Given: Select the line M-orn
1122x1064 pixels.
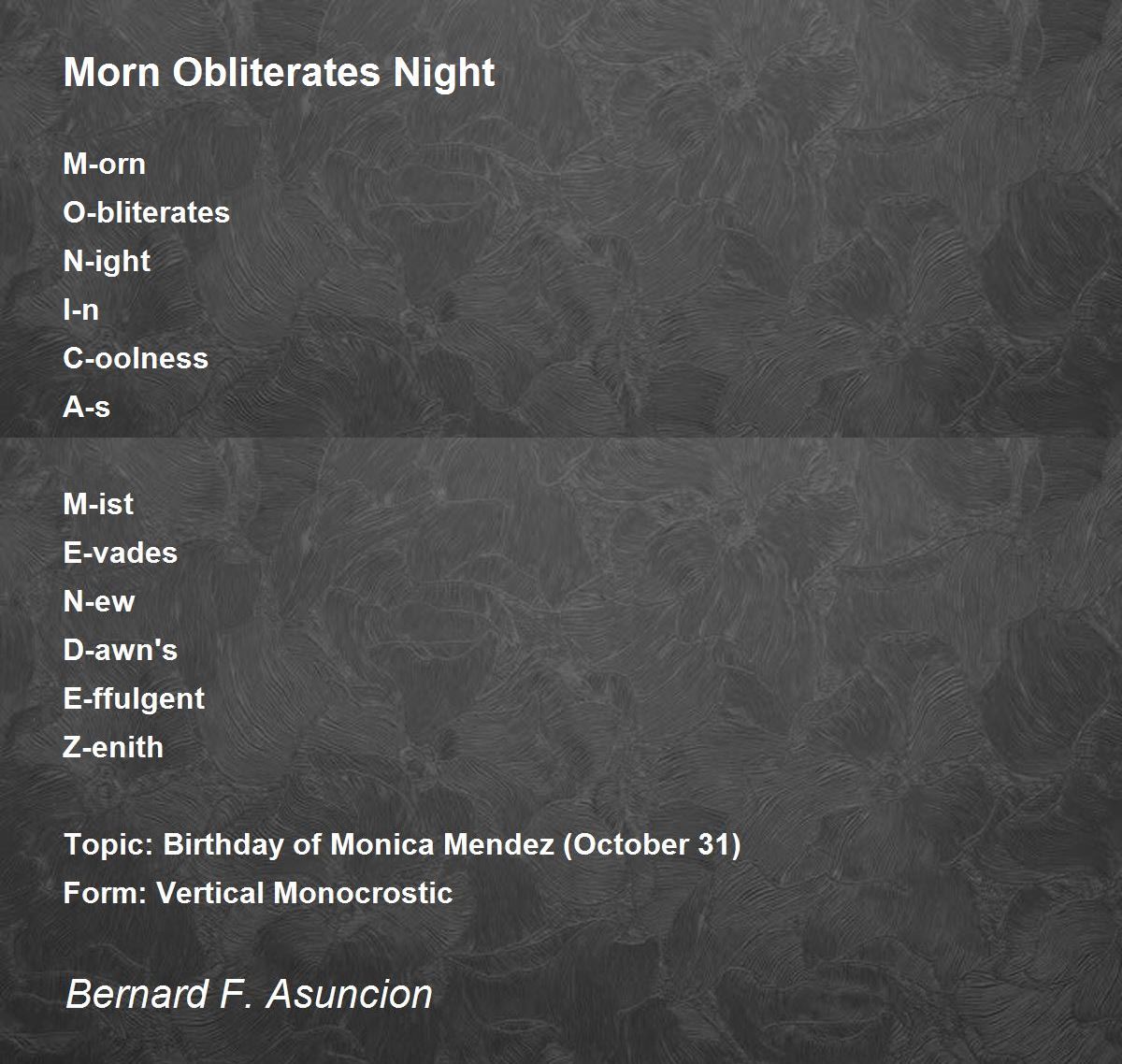Looking at the screenshot, I should click(104, 165).
